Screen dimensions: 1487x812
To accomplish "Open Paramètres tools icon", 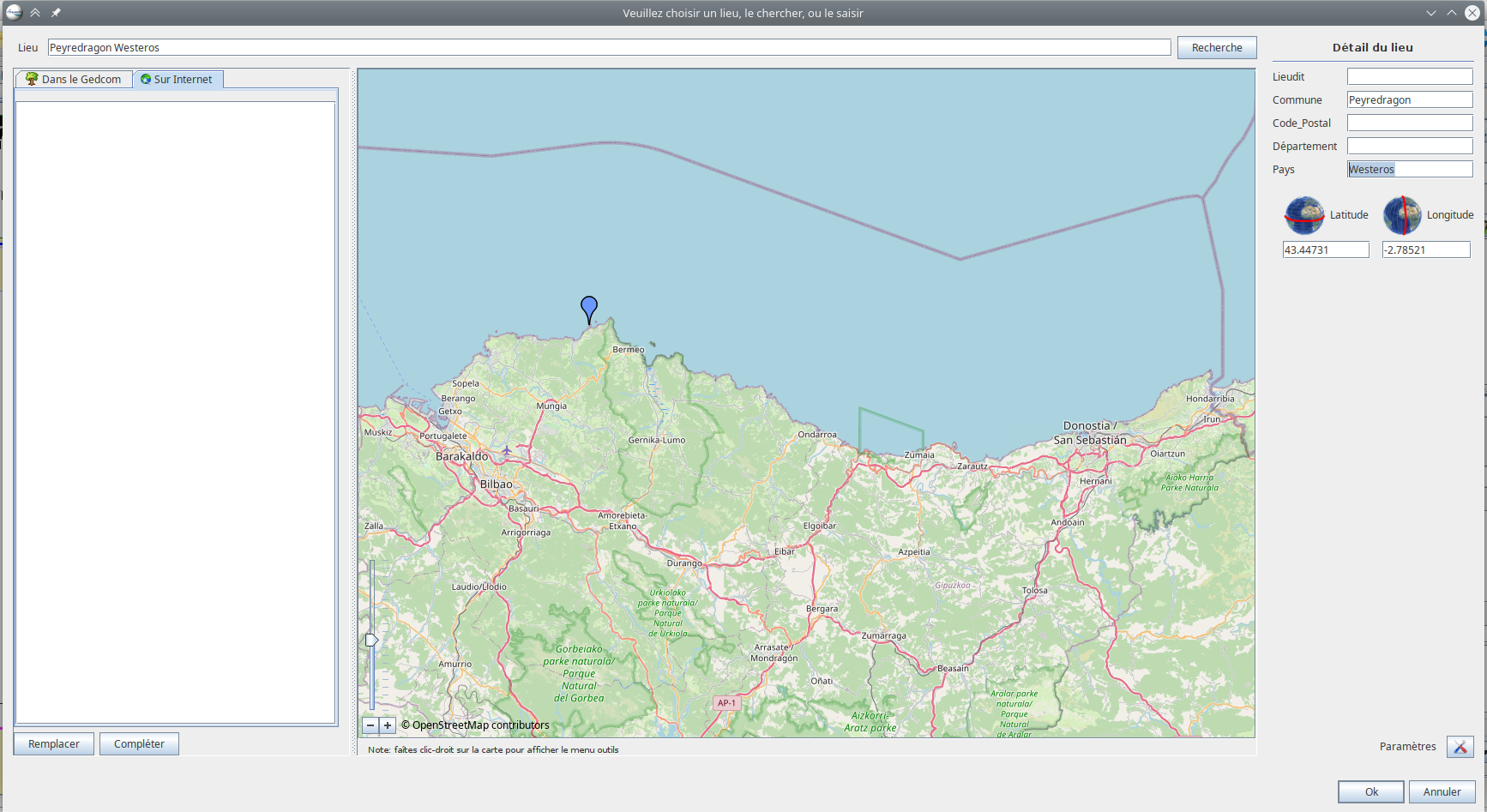I will tap(1460, 747).
